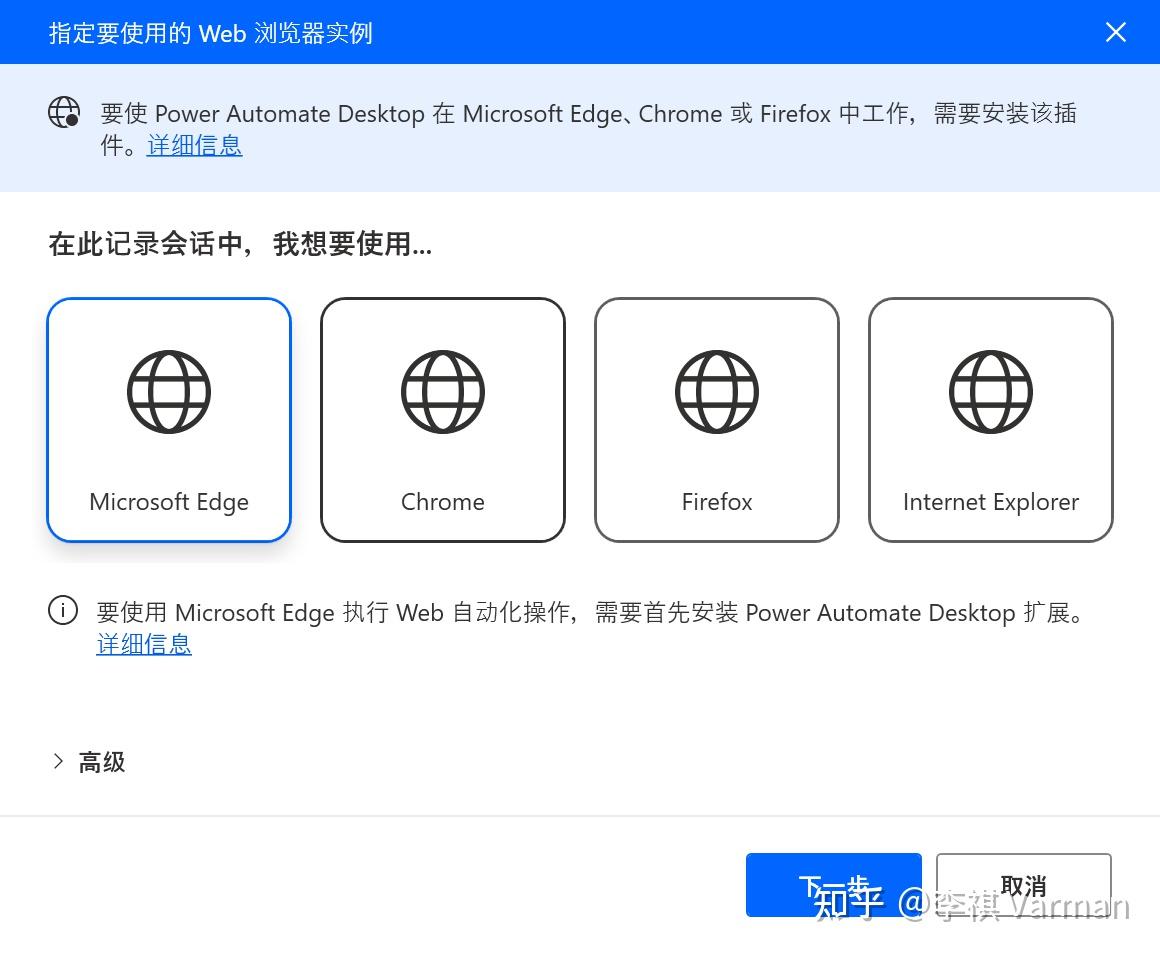Viewport: 1160px width, 953px height.
Task: Click the Internet Explorer globe icon
Action: [990, 391]
